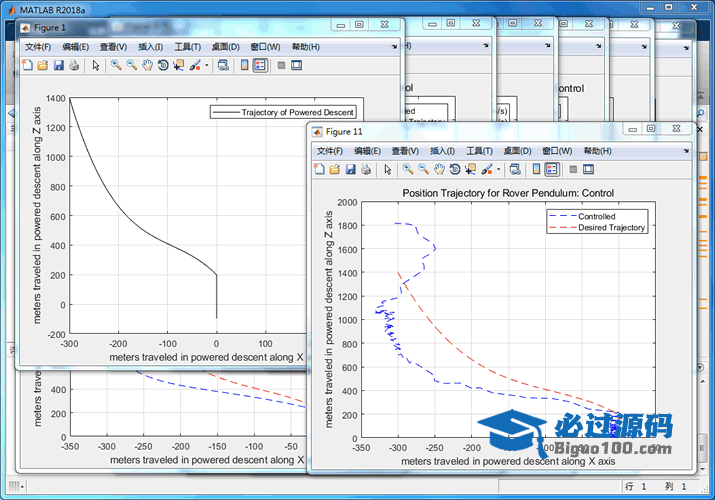Click Link Plot icon in Figure 1 toolbar

pos(221,65)
